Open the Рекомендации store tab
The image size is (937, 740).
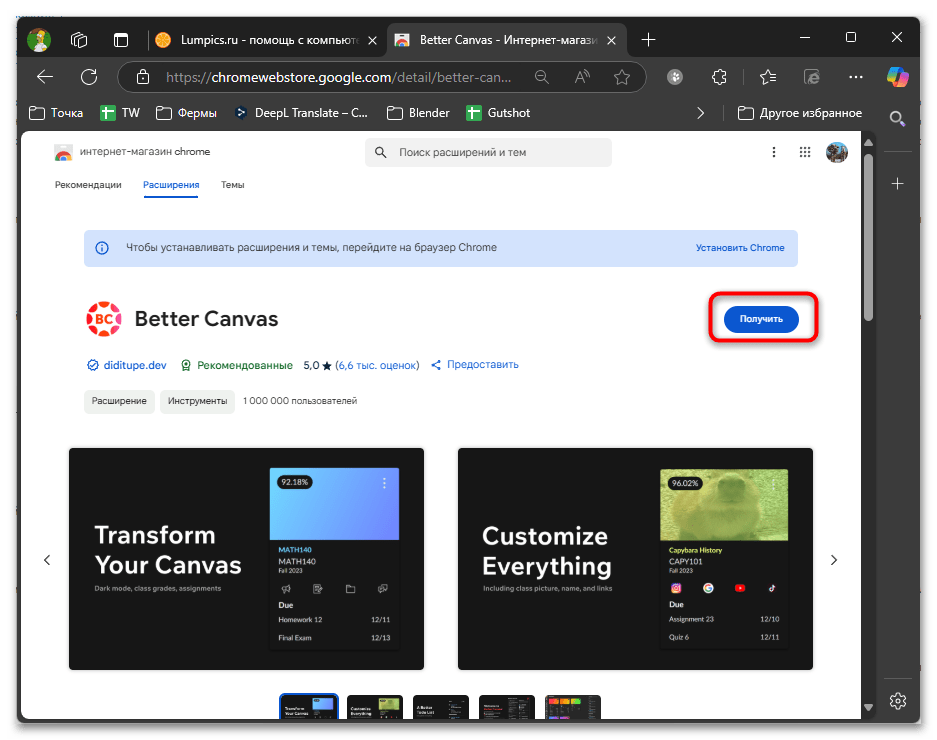pyautogui.click(x=88, y=185)
